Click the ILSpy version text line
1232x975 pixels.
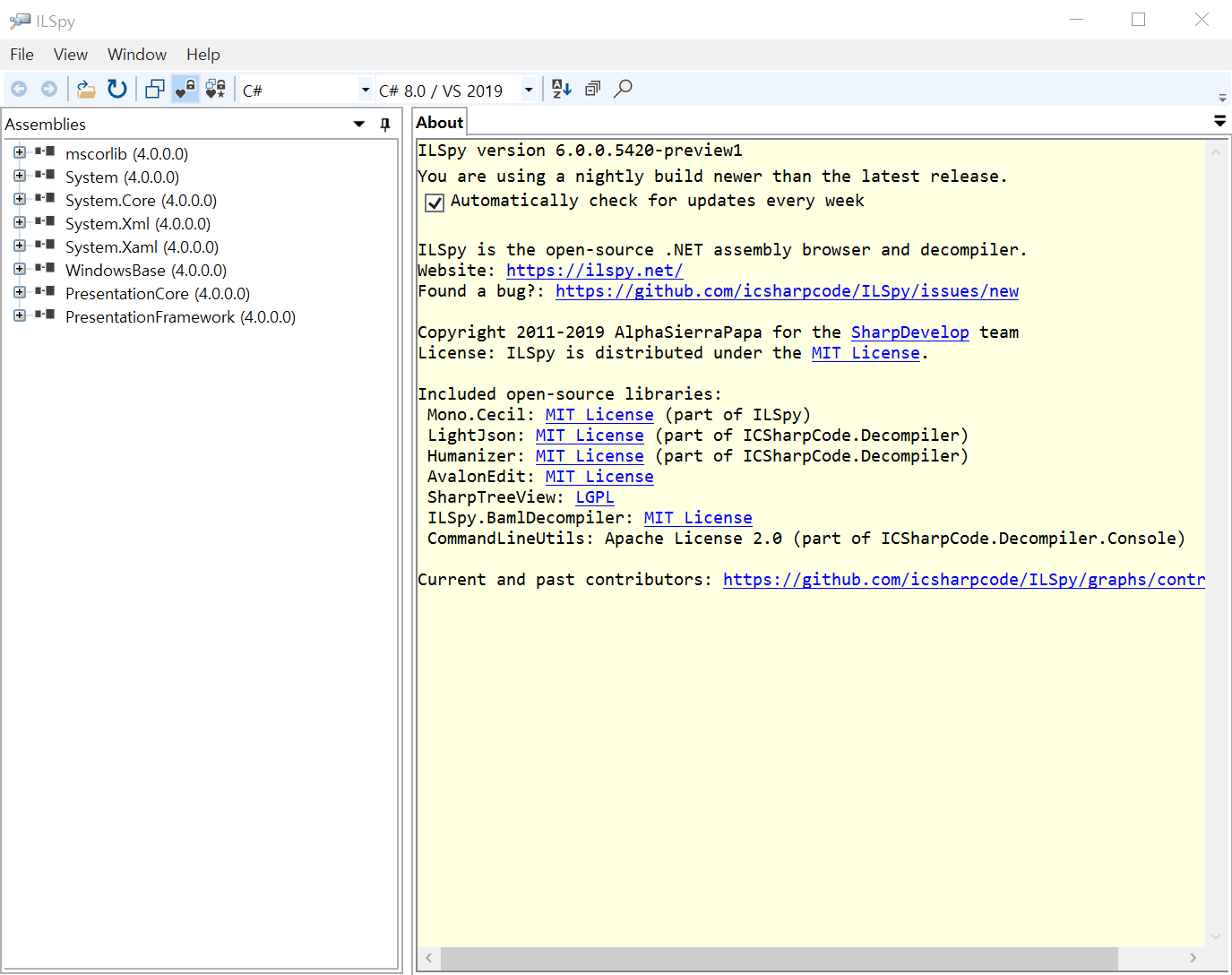point(580,151)
